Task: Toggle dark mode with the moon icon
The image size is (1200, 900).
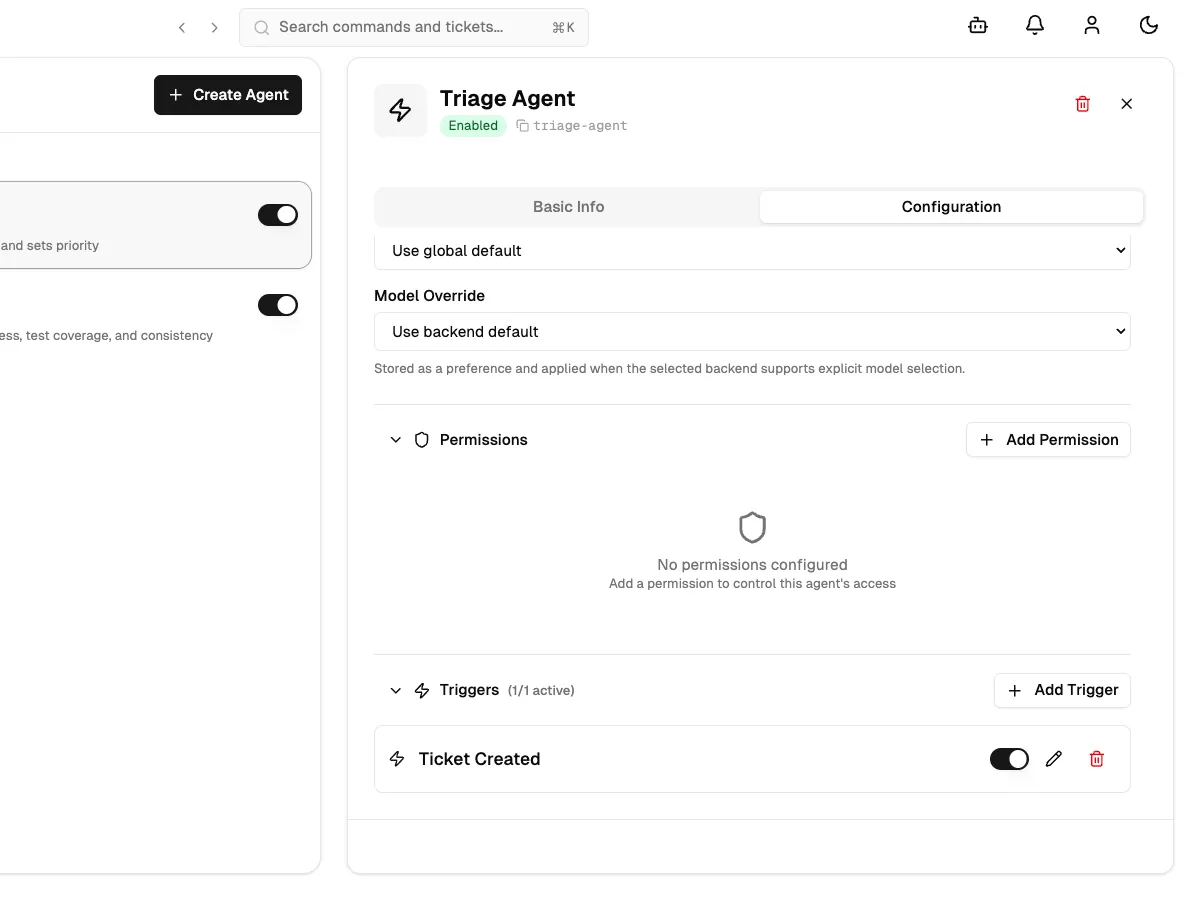Action: pyautogui.click(x=1149, y=25)
